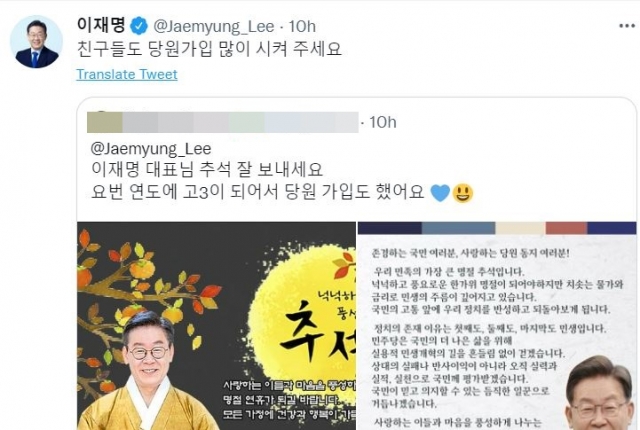Viewport: 640px width, 430px height.
Task: Open the @Jaemyung_Lee handle in header
Action: click(213, 27)
